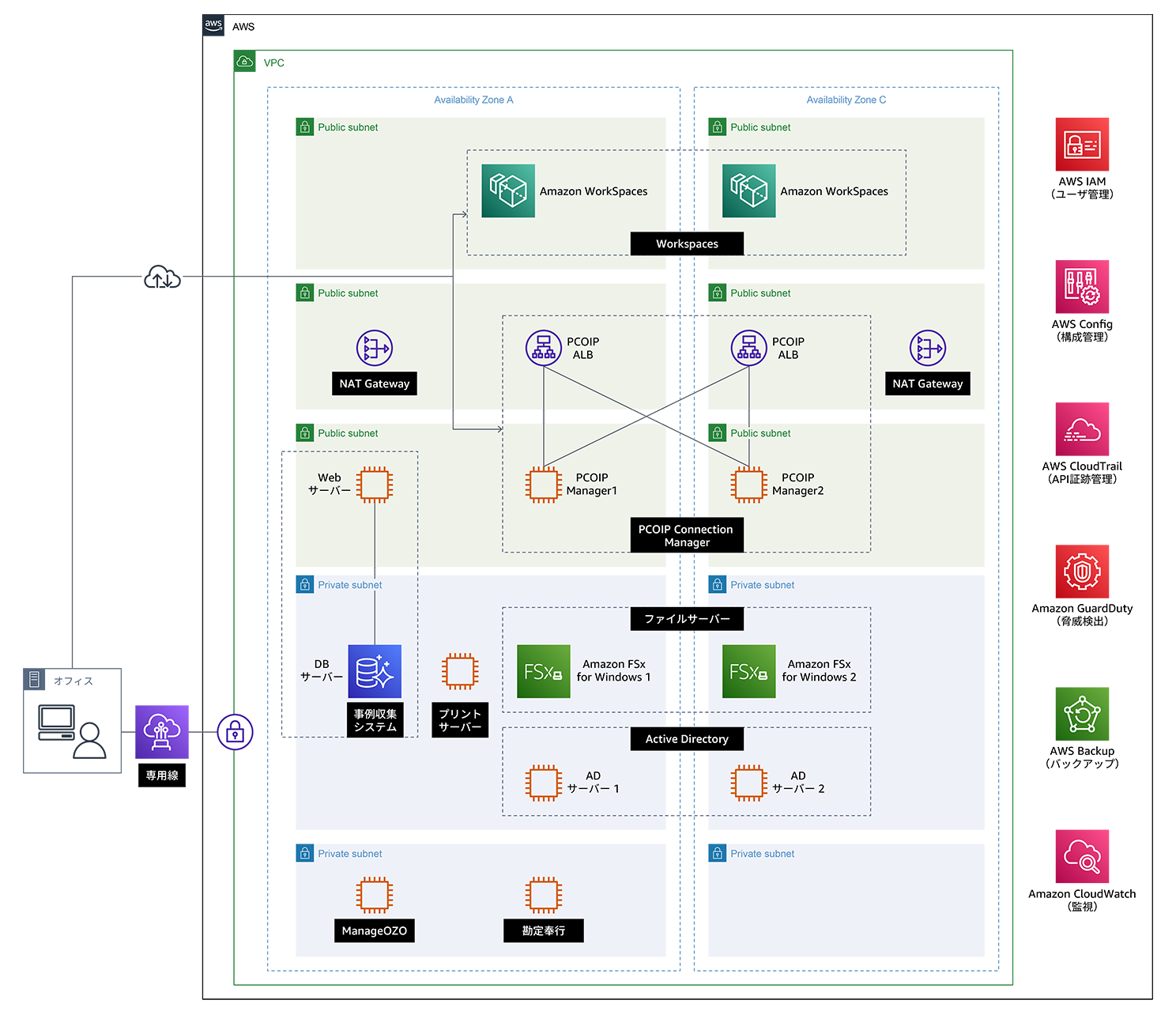Screen dimensions: 1176x1015
Task: Click the Amazon FSx for Windows 2 icon
Action: click(x=749, y=671)
